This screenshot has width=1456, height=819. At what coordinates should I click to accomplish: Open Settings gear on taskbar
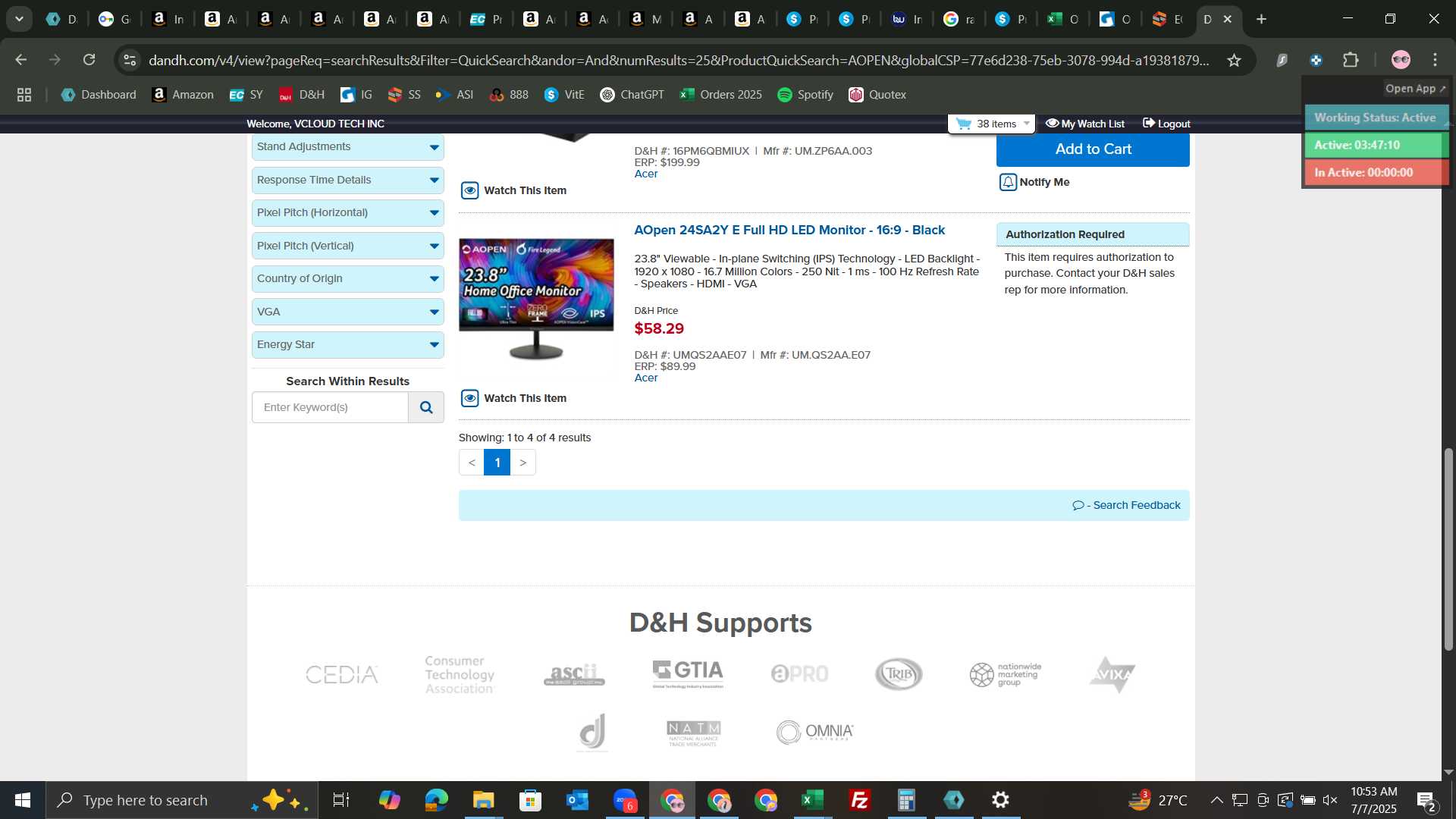(1000, 800)
